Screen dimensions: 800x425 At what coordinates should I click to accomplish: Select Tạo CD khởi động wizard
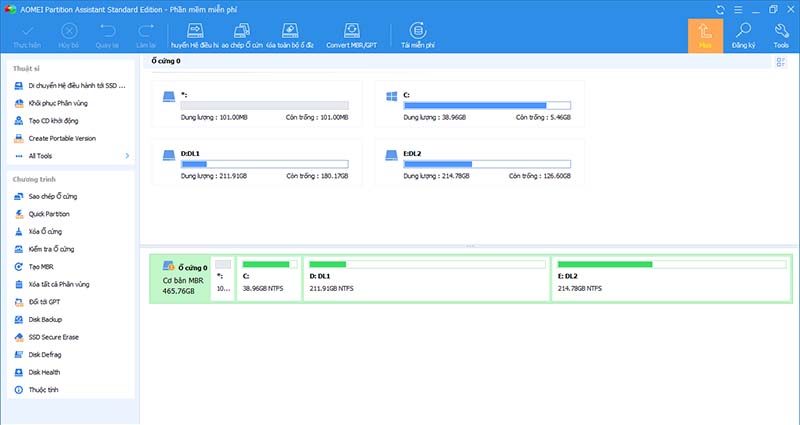pyautogui.click(x=46, y=121)
